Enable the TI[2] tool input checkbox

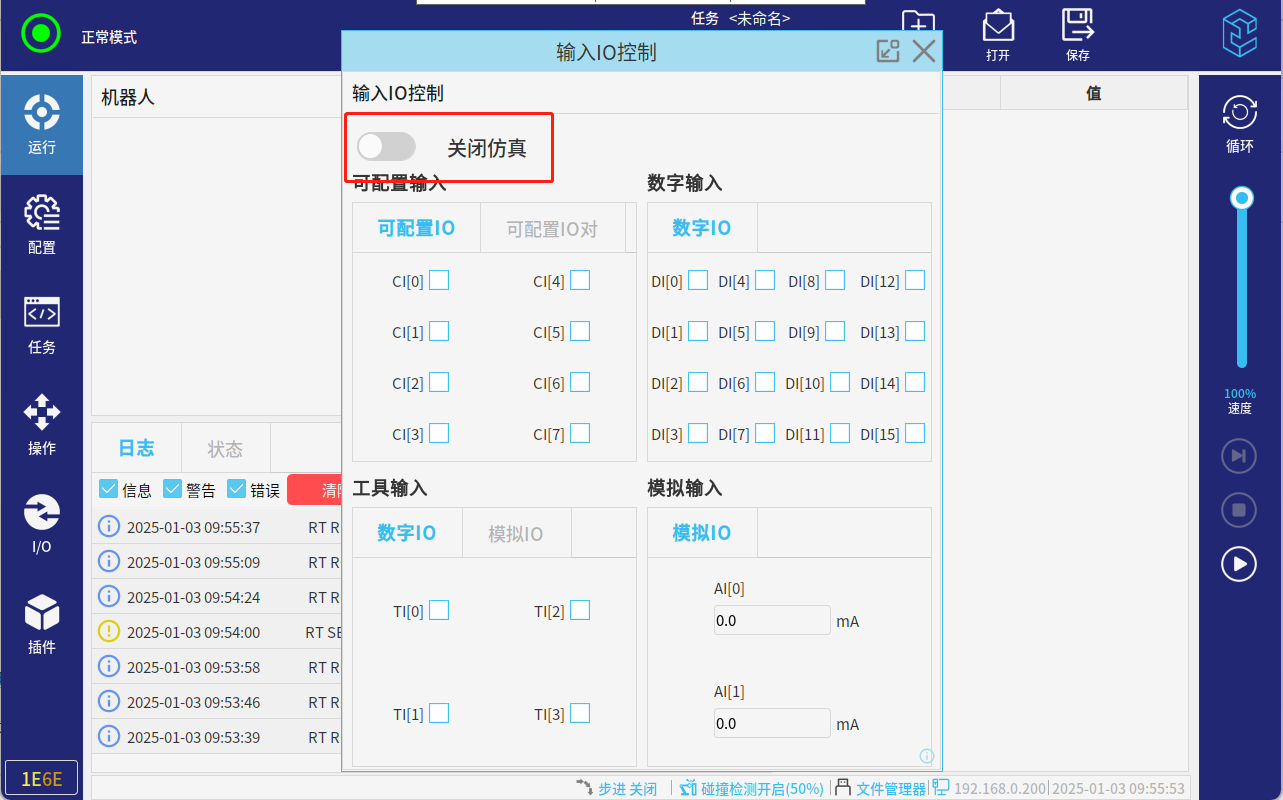point(580,610)
